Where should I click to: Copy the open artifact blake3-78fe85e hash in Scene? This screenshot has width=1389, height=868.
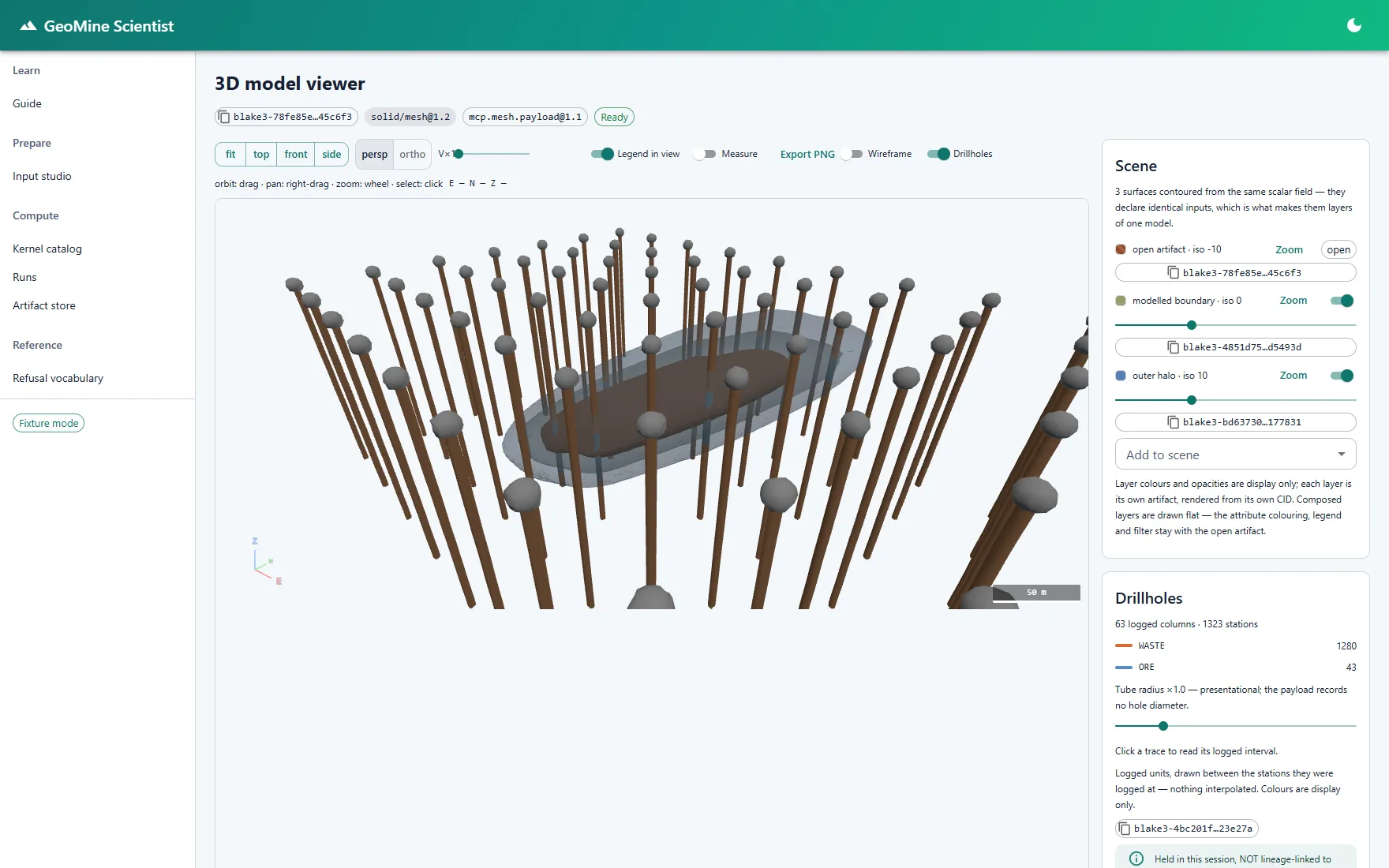pyautogui.click(x=1174, y=272)
